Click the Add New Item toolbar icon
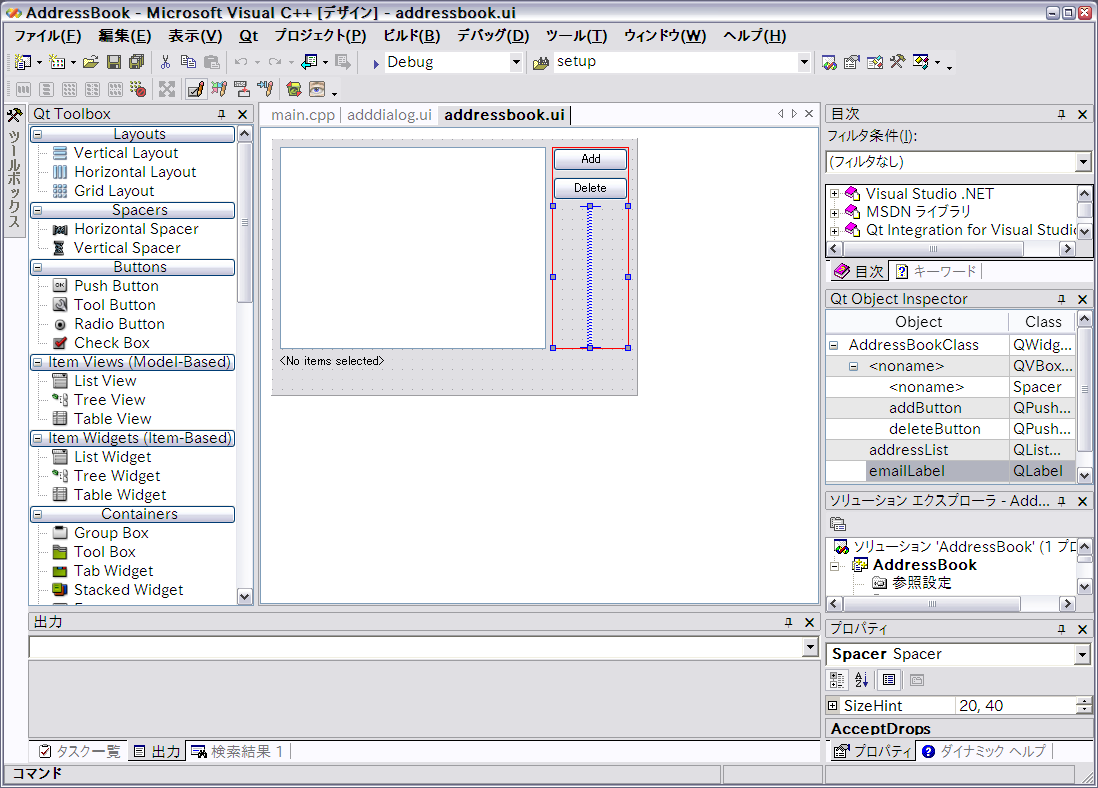The image size is (1098, 788). pyautogui.click(x=57, y=62)
